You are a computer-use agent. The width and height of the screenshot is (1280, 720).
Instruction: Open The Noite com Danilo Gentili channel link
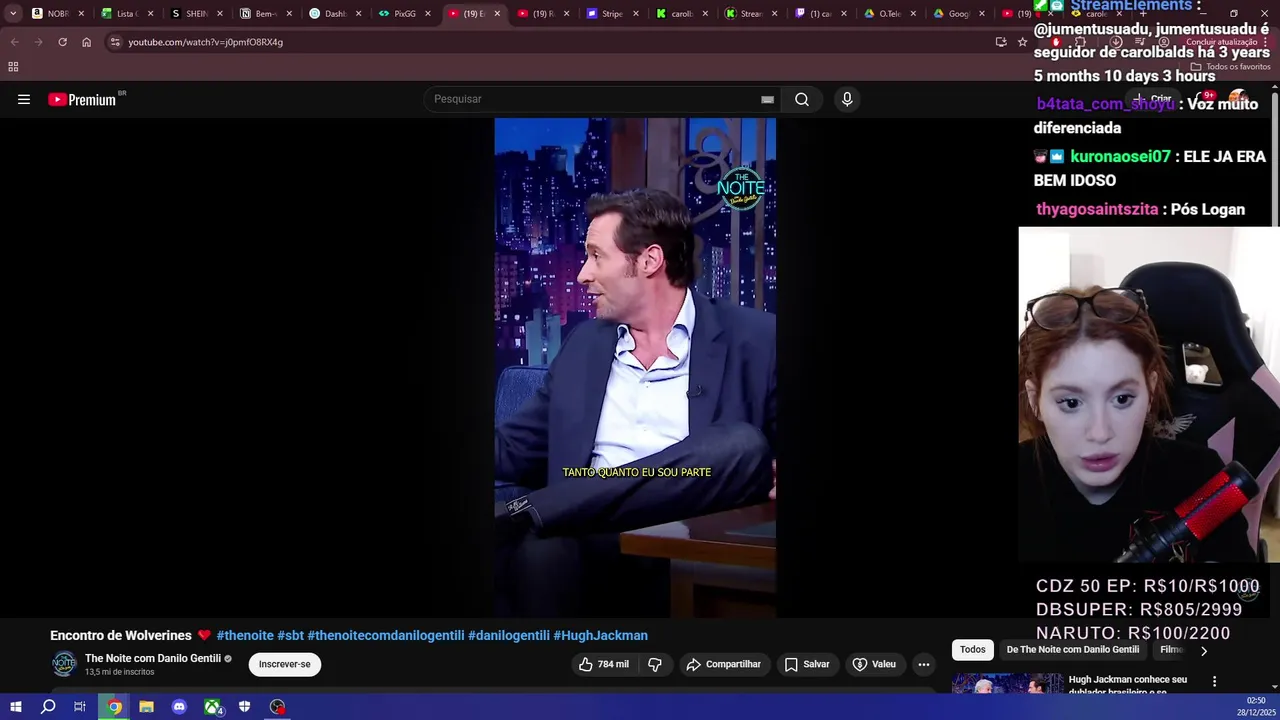tap(153, 659)
